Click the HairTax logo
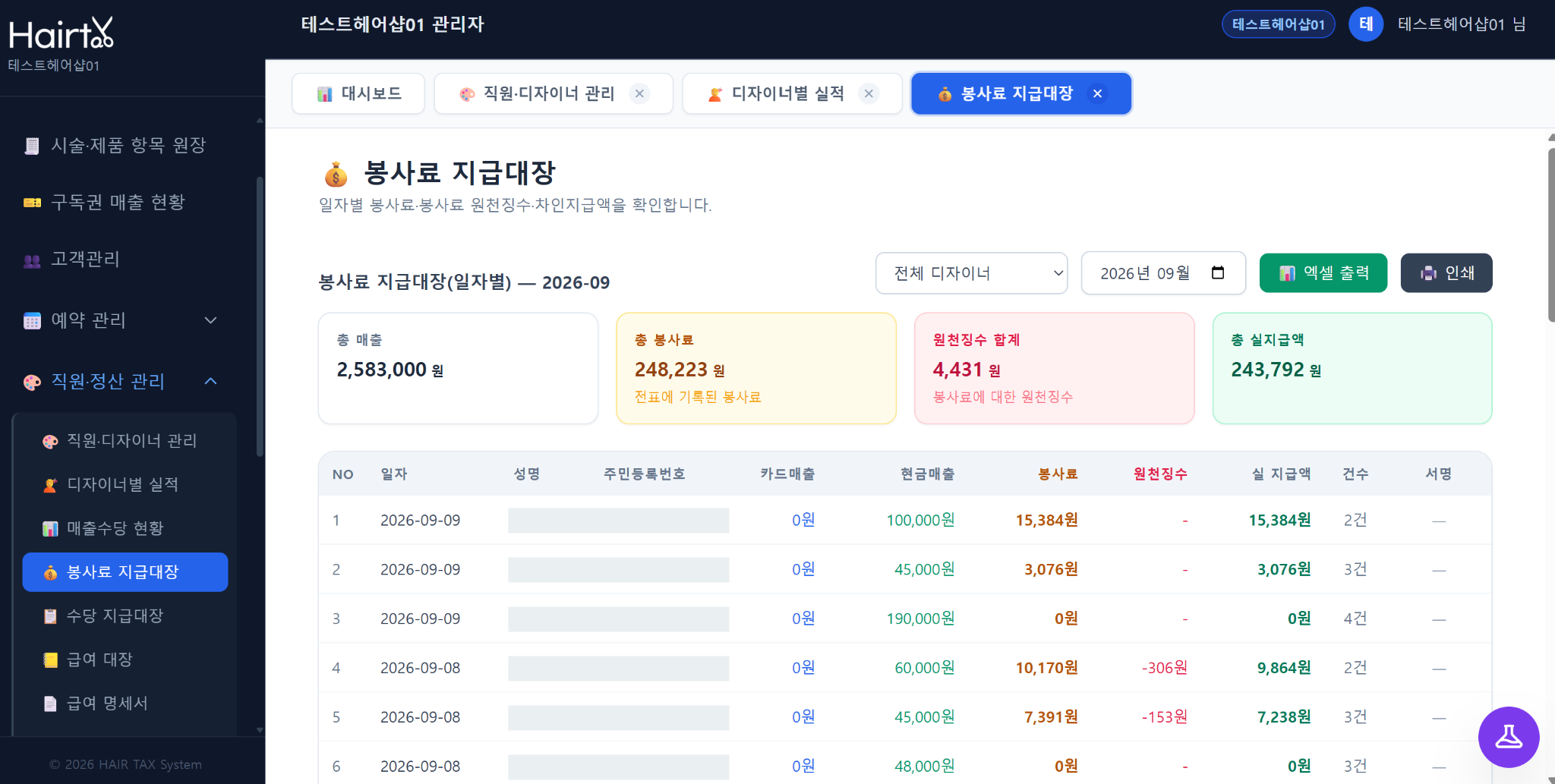 (62, 33)
